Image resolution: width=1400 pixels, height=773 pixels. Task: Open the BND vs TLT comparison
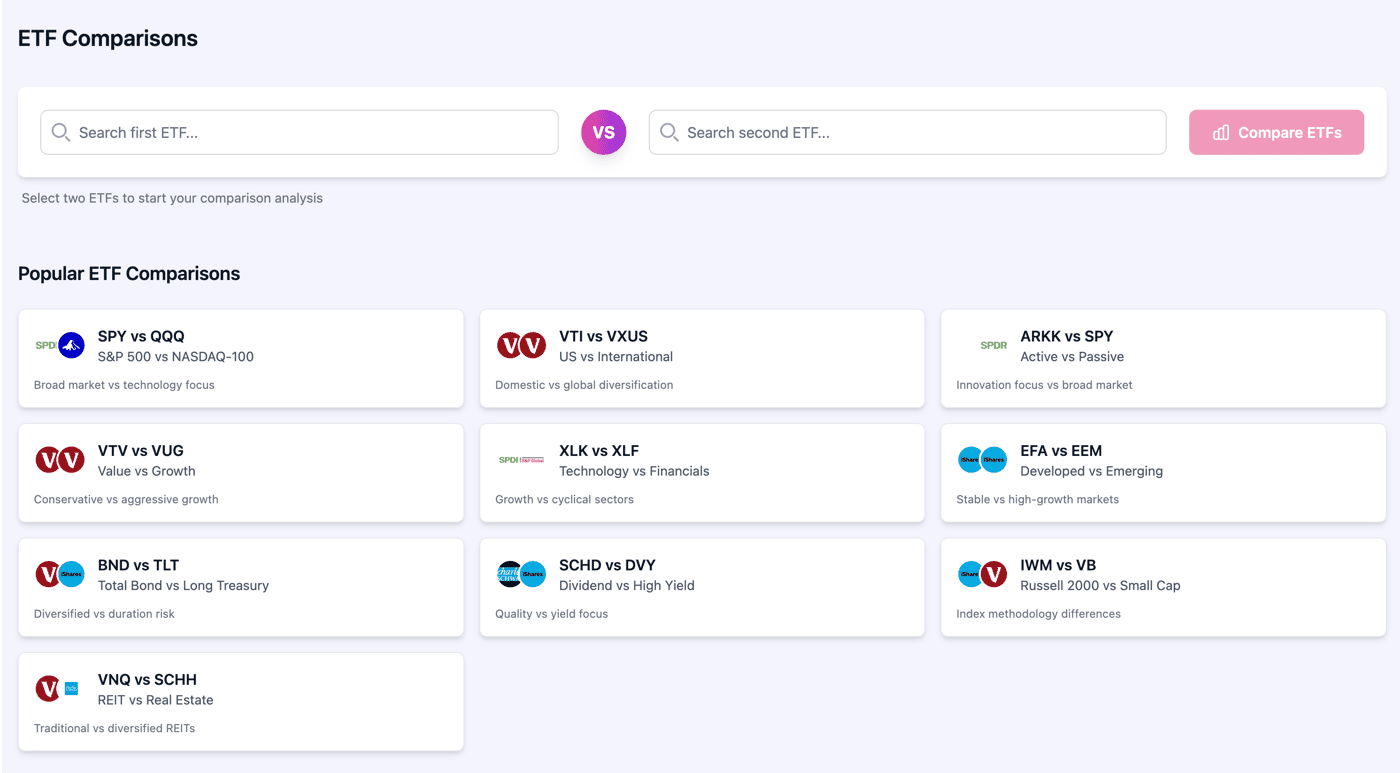click(241, 587)
